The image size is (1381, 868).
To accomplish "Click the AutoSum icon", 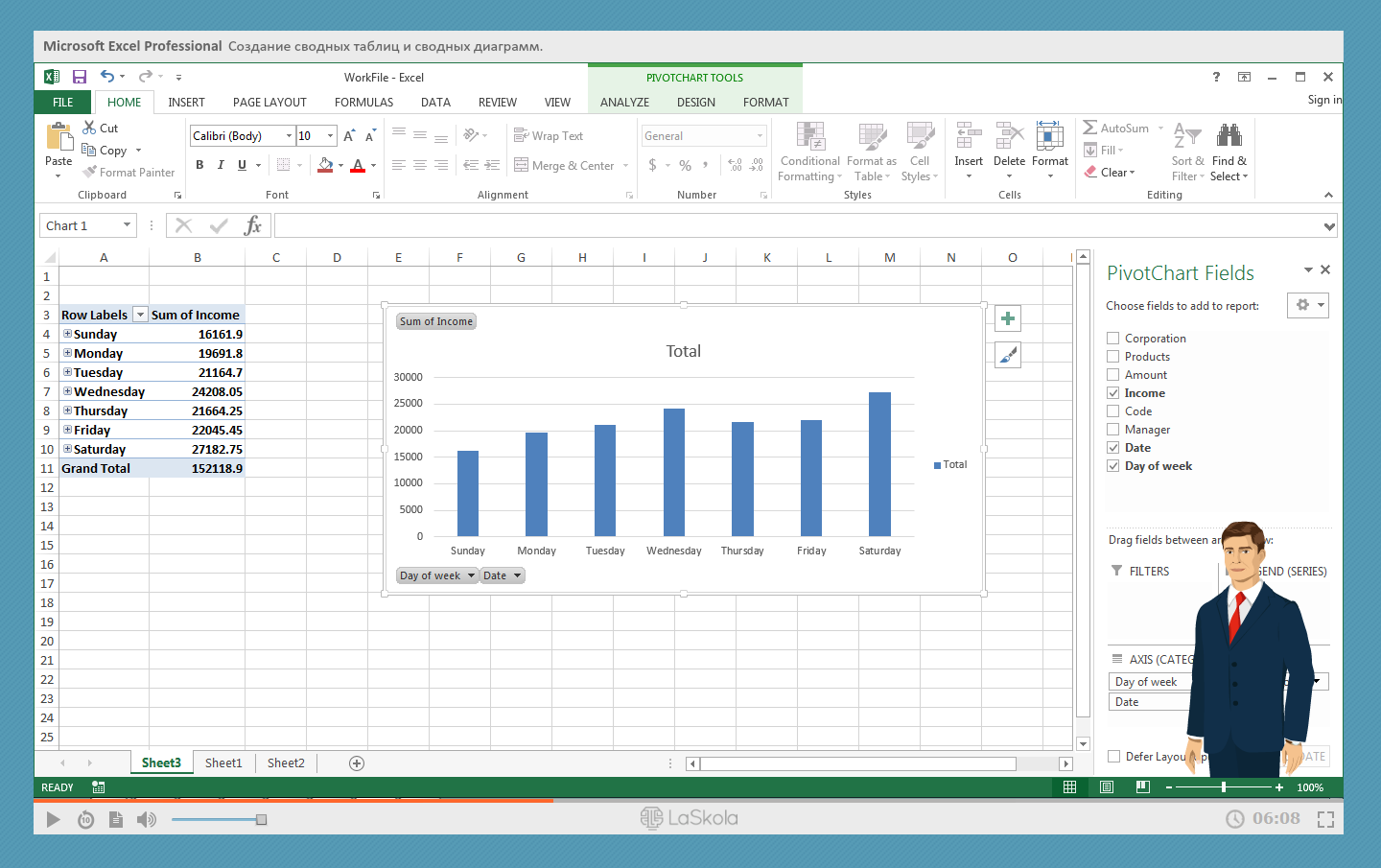I will 1090,128.
